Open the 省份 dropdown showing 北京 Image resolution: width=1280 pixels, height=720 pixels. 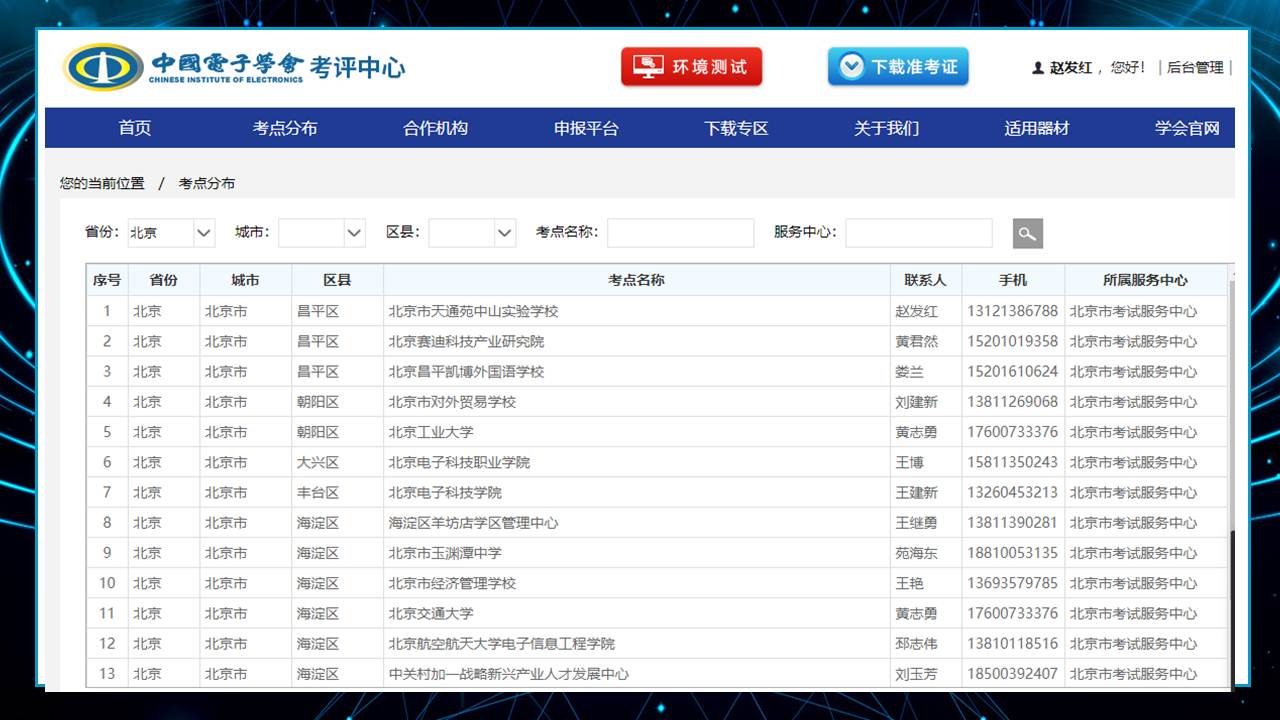click(x=171, y=232)
